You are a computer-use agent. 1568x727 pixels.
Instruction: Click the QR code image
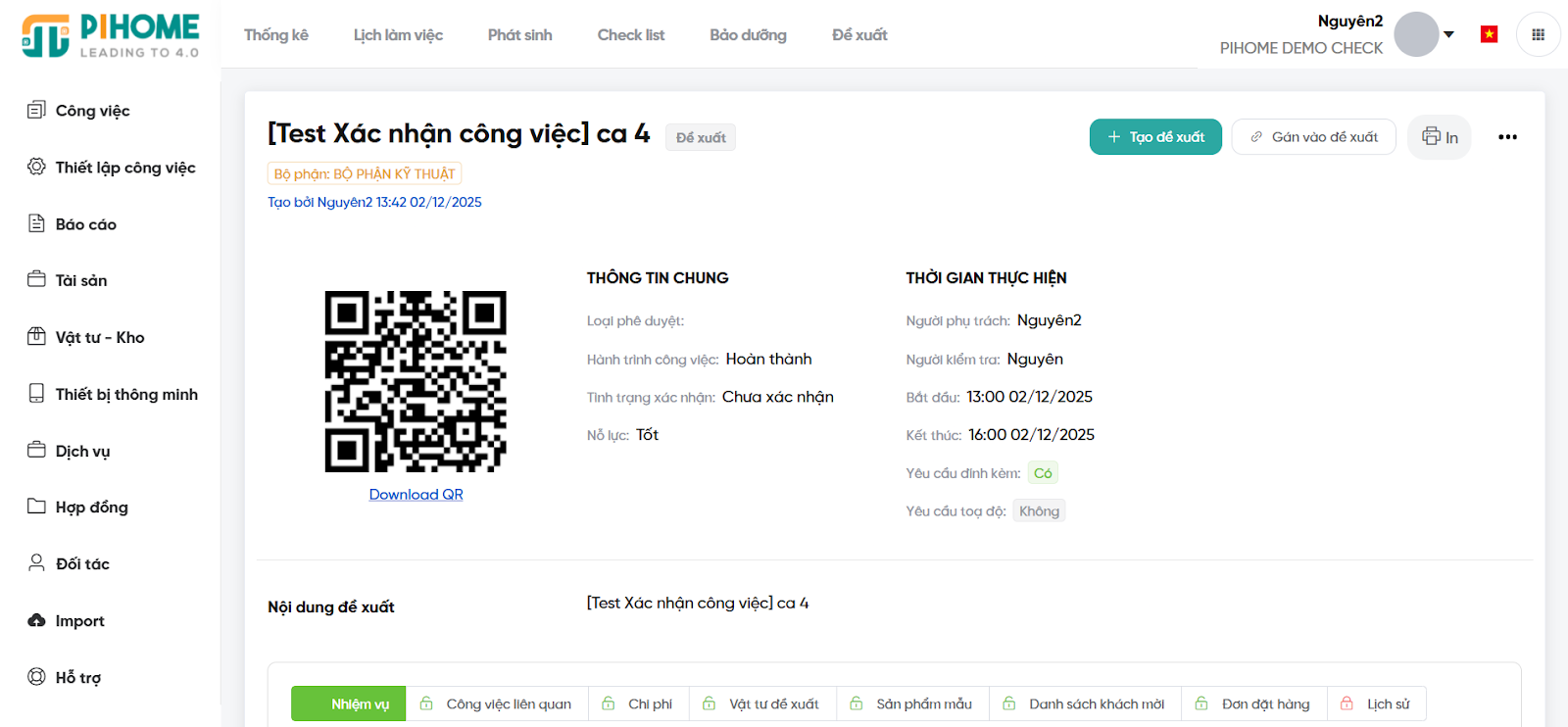click(x=416, y=381)
